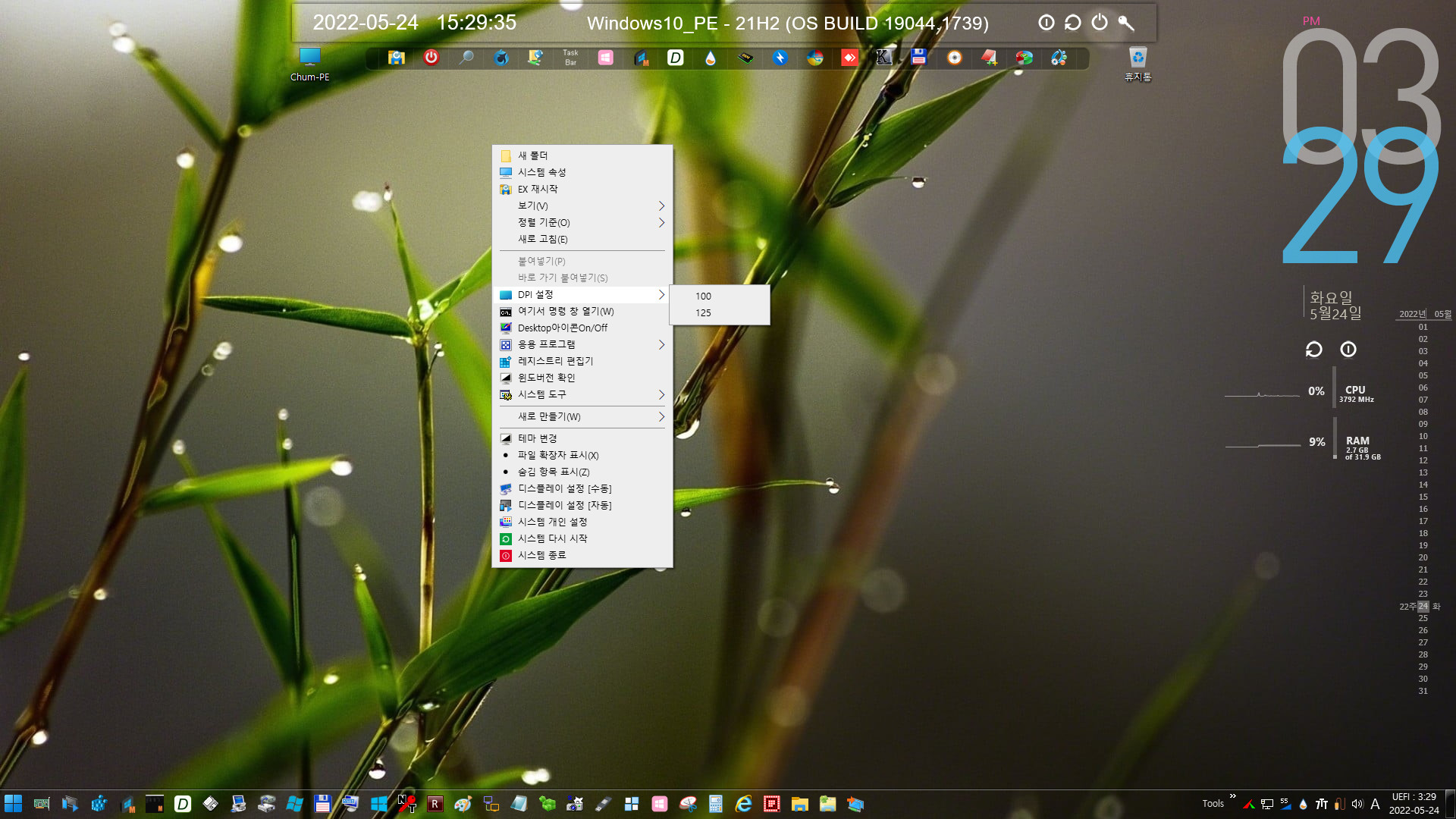Expand the Tools toolbar overflow chevron
Image resolution: width=1456 pixels, height=819 pixels.
1232,796
